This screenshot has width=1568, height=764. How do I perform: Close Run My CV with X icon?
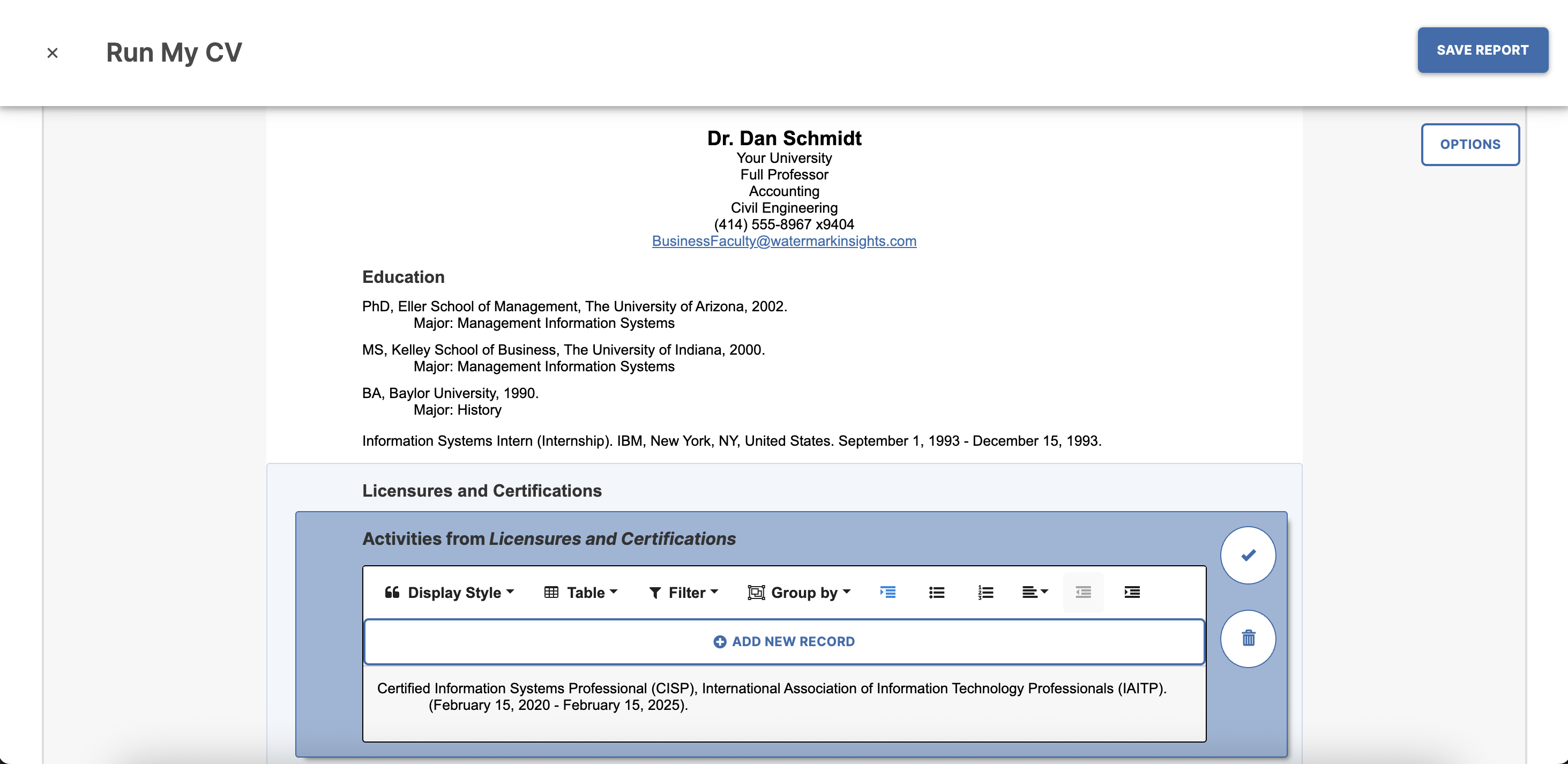point(53,53)
